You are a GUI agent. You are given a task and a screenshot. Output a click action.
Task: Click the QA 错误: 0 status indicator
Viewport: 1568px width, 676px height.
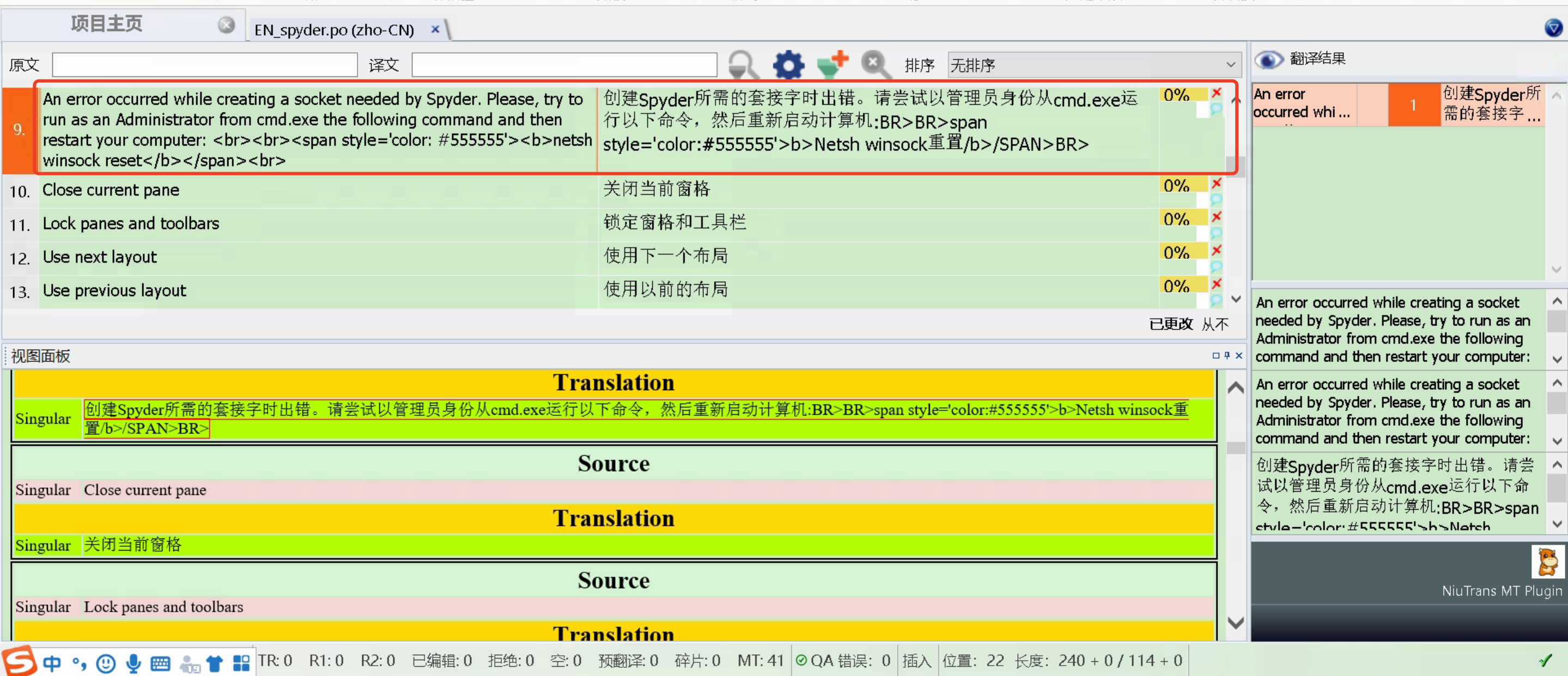843,660
